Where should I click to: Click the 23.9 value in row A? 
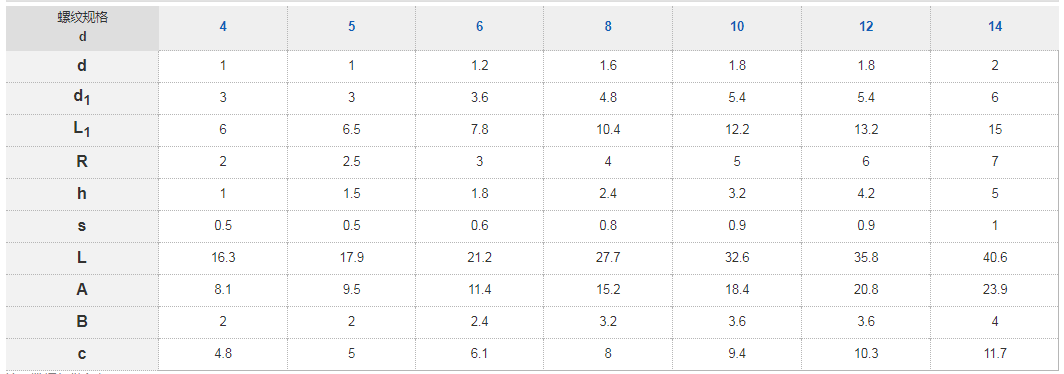tap(995, 289)
